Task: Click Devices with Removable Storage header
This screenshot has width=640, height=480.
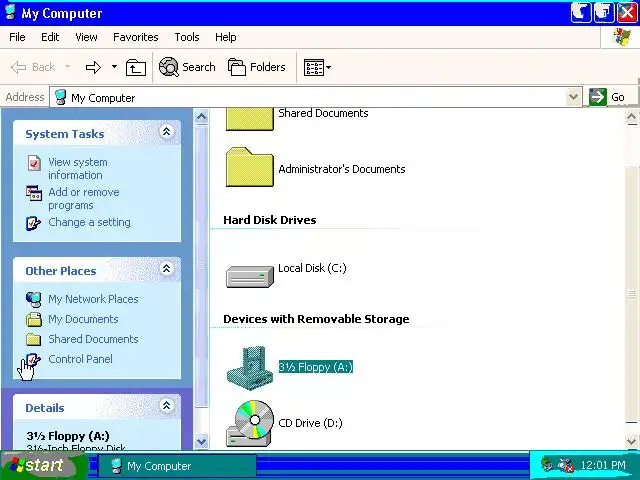Action: point(316,319)
